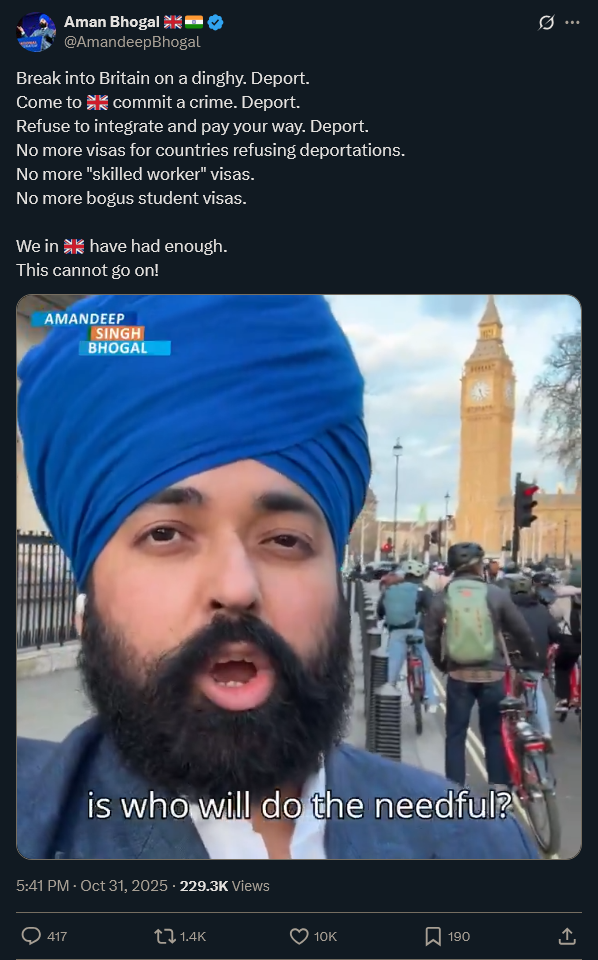Screen dimensions: 598x960
Task: Play the embedded video thumbnail
Action: (x=299, y=577)
